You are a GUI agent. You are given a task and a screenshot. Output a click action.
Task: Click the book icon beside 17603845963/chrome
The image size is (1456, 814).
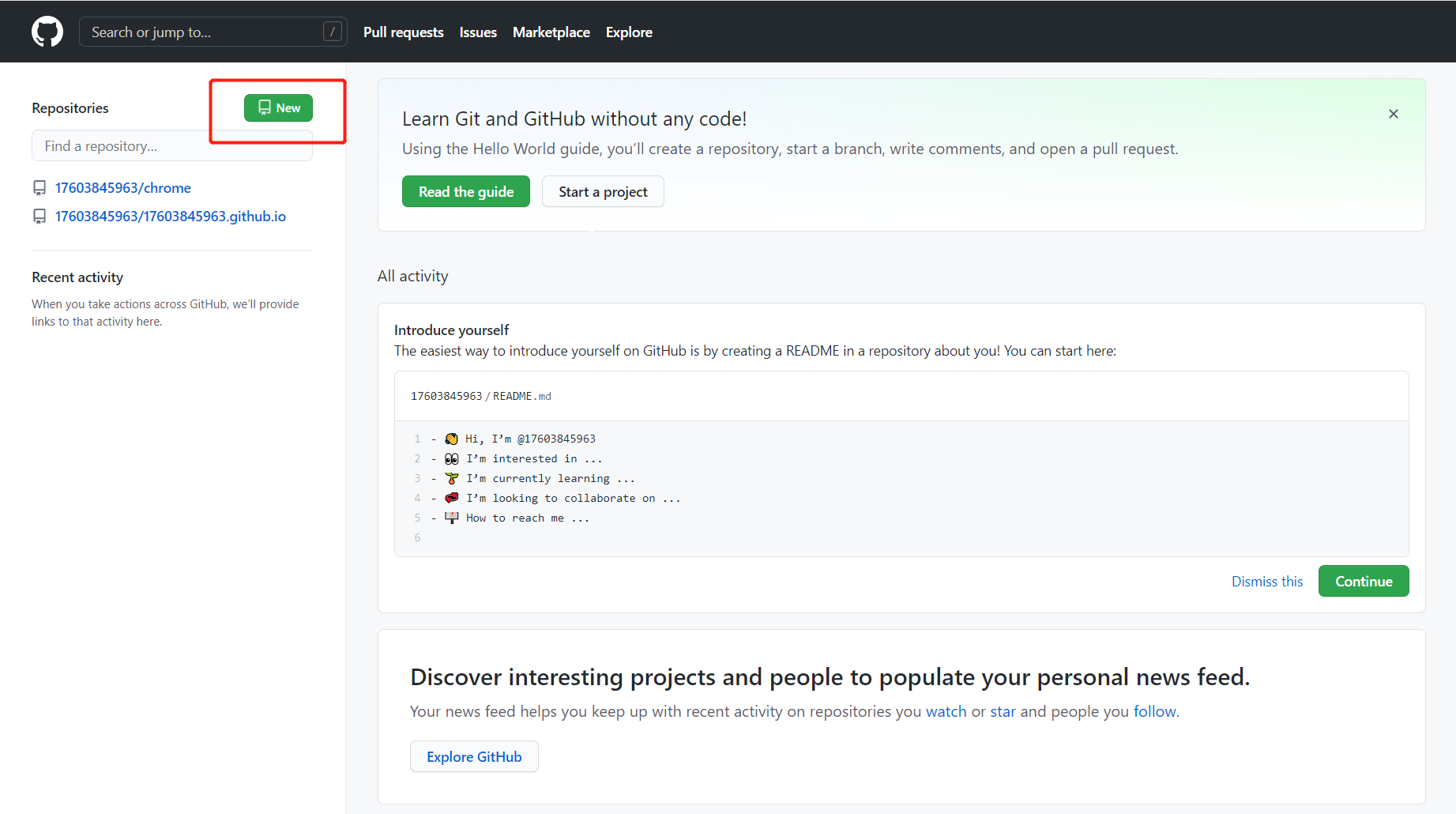click(40, 187)
